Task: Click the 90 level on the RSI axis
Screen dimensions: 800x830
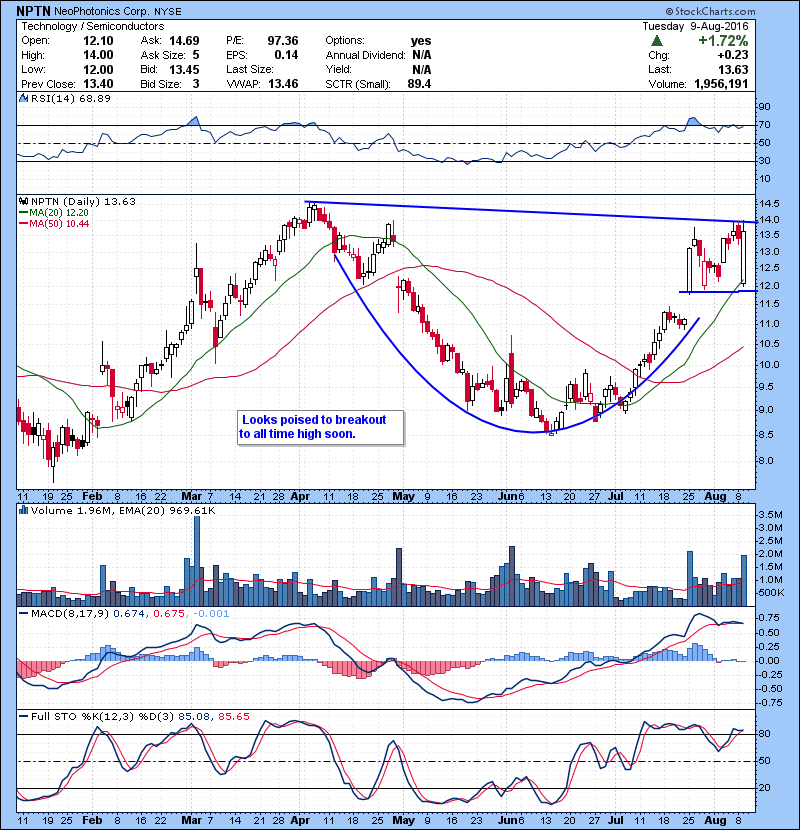Action: click(x=765, y=106)
